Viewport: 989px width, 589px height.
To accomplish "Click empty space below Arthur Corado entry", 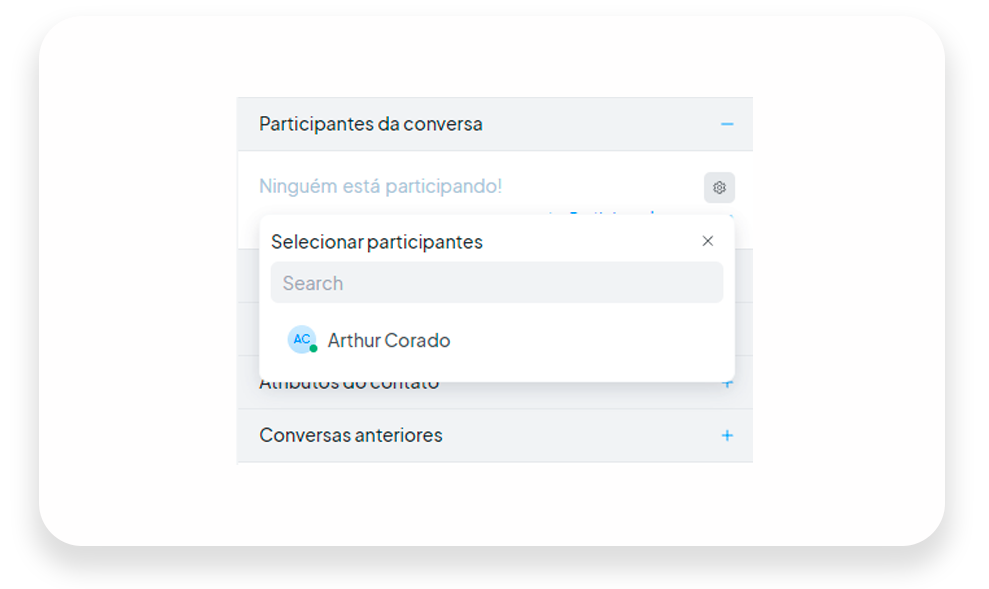I will pyautogui.click(x=497, y=370).
